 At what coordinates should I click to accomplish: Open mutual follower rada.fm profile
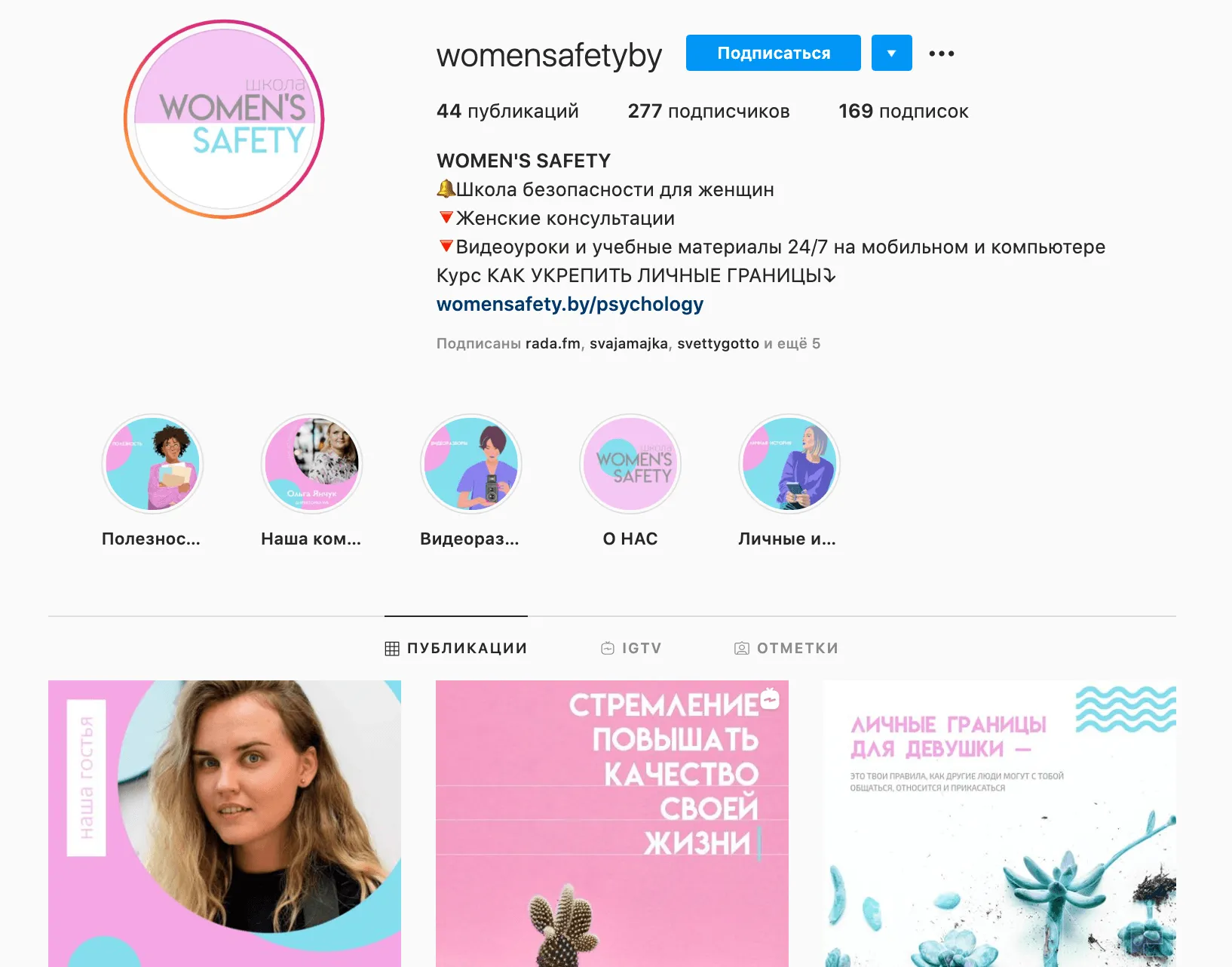pos(553,343)
